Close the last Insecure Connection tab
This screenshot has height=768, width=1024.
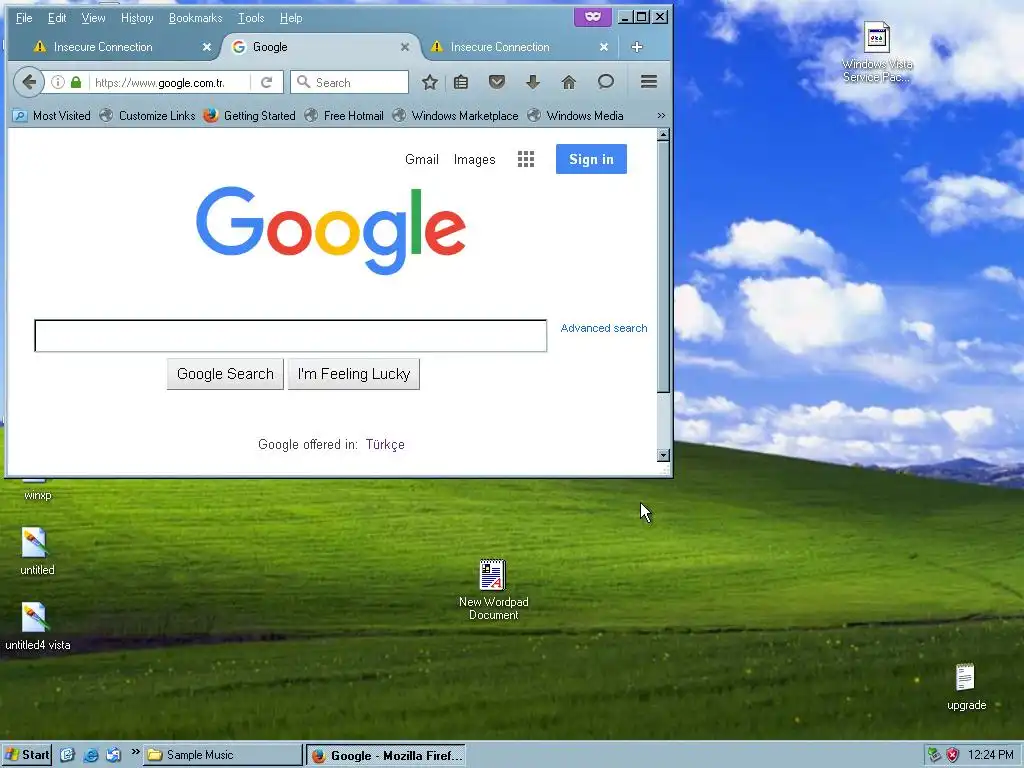(603, 47)
